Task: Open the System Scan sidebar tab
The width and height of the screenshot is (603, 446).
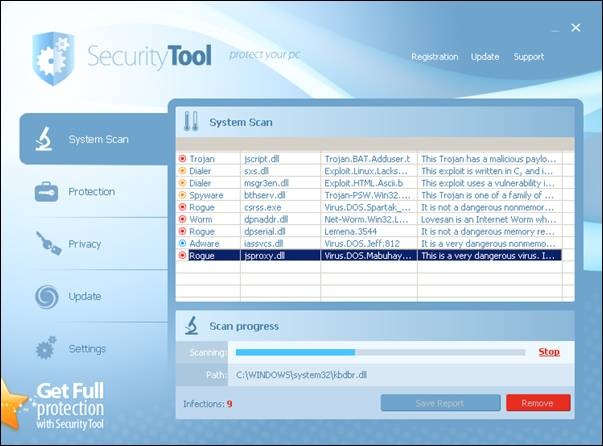Action: [x=94, y=139]
